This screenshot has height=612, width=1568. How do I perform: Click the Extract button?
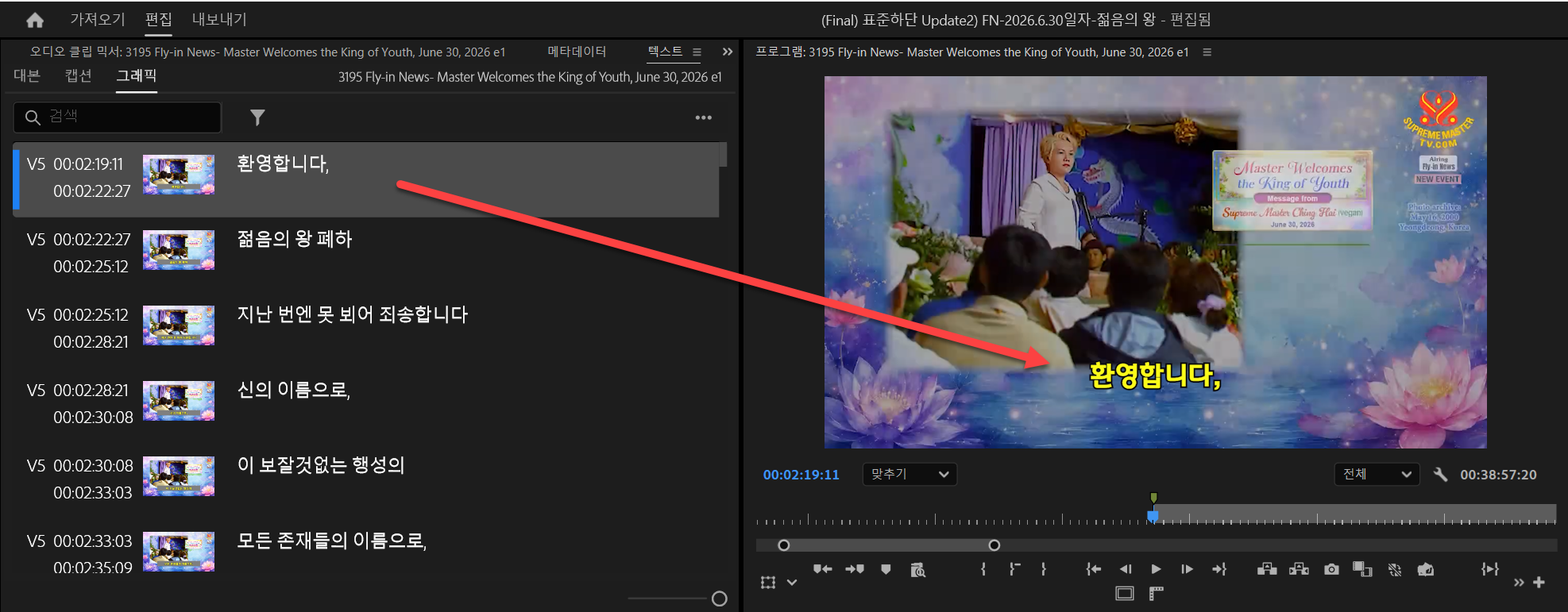1300,569
